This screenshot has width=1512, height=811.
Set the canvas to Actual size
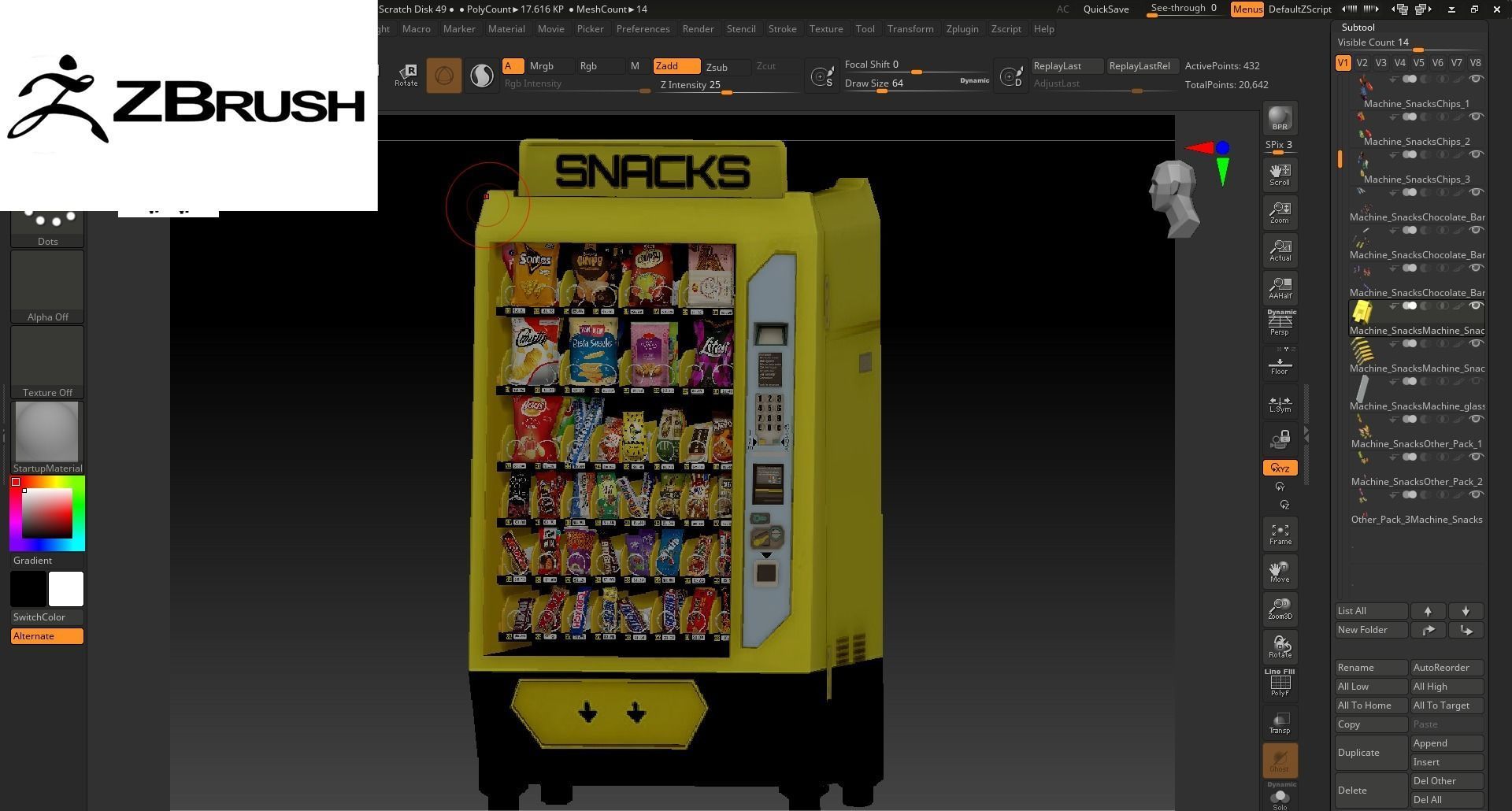(1280, 250)
